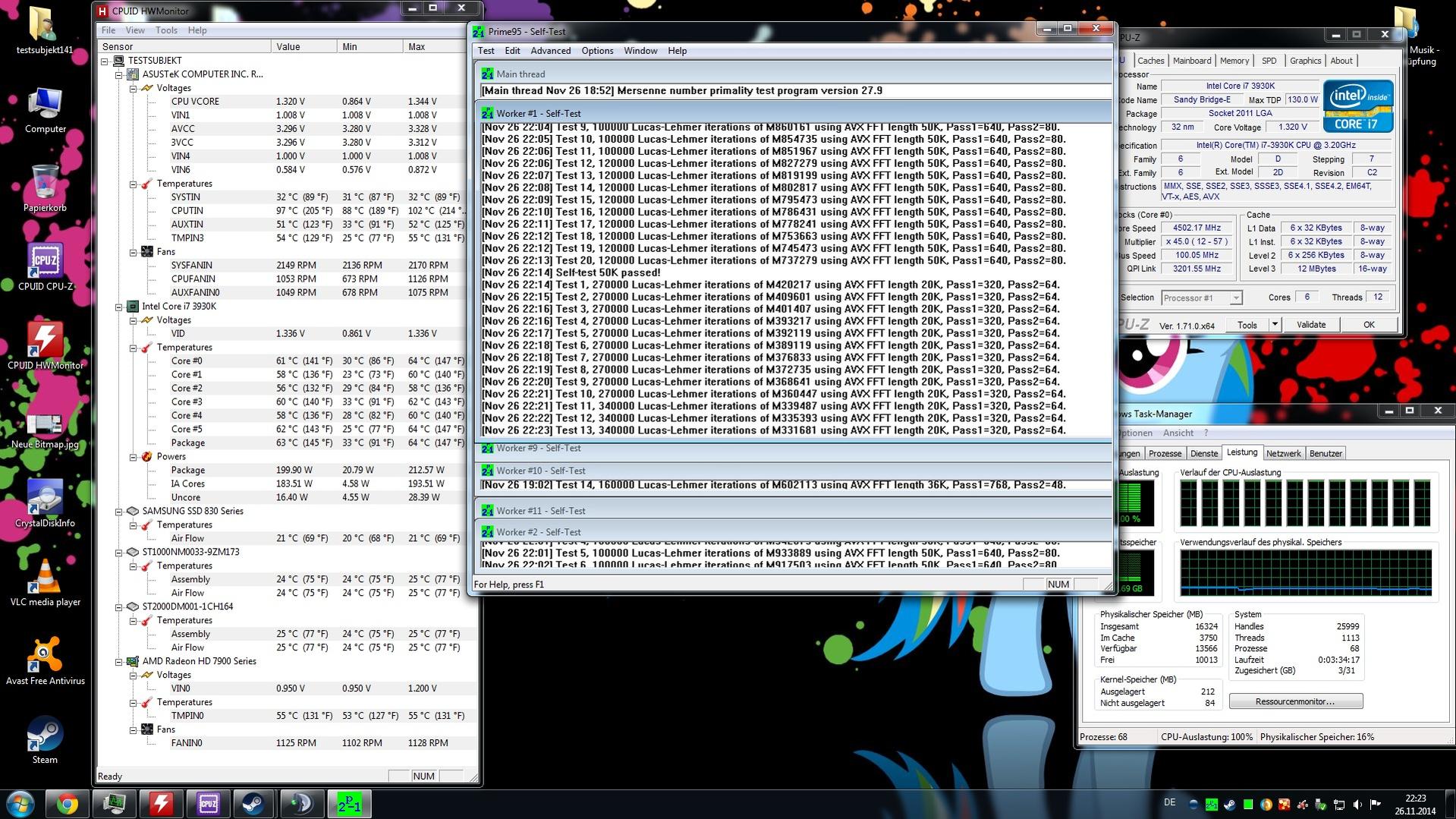Switch to Steam taskbar button
The height and width of the screenshot is (819, 1456).
point(255,804)
